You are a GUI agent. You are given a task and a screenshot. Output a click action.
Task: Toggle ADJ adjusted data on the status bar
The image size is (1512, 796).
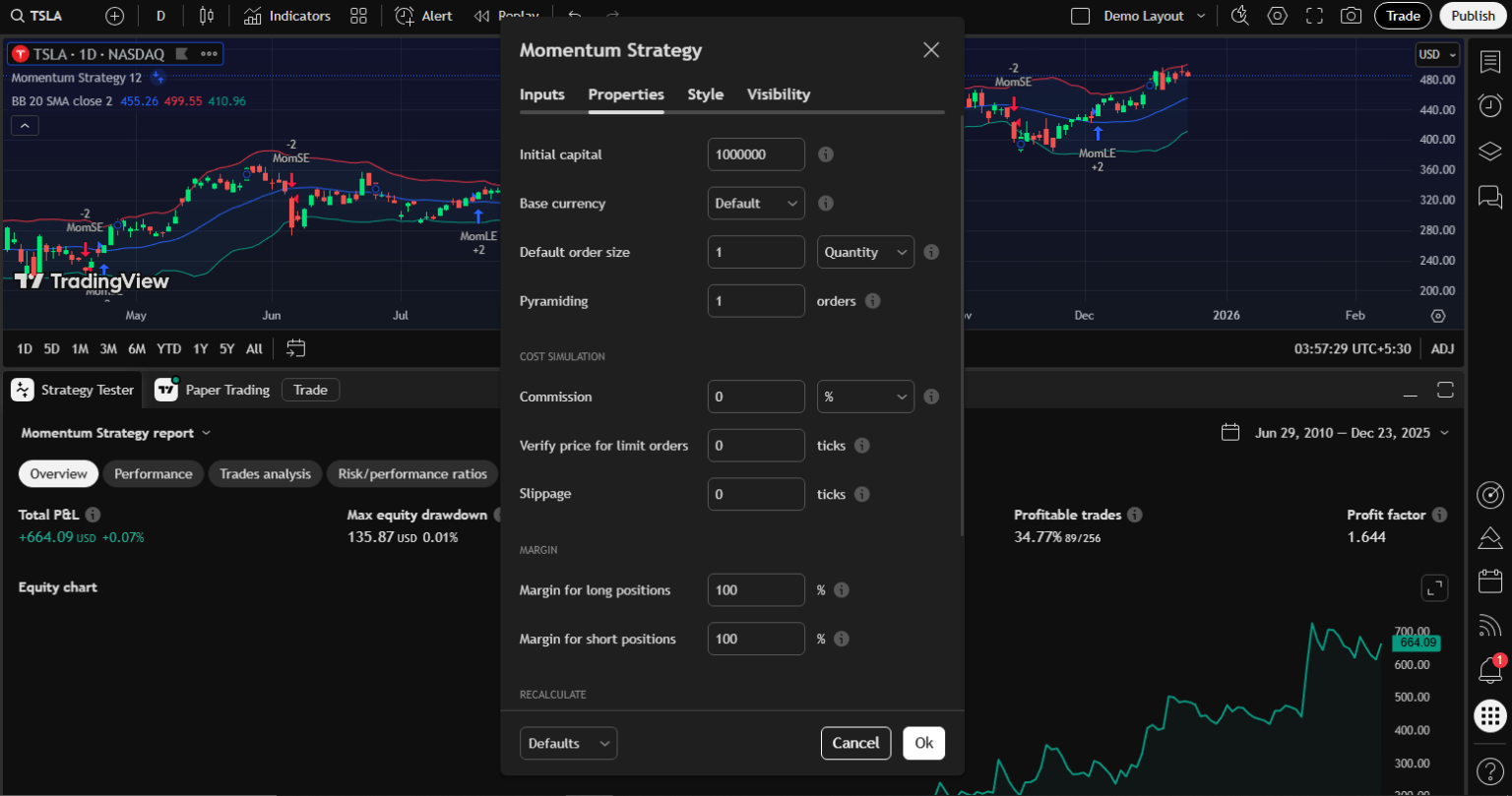1442,348
